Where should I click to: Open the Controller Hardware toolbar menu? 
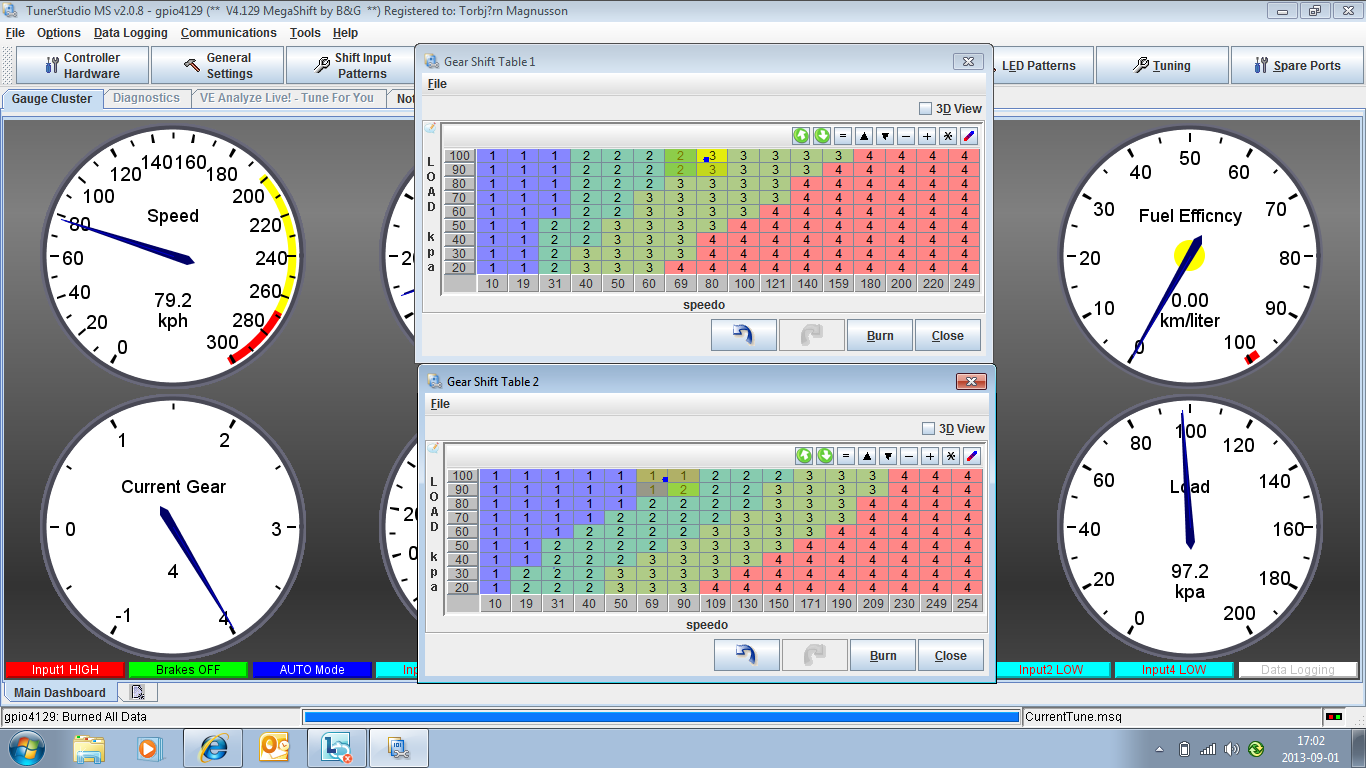point(82,65)
